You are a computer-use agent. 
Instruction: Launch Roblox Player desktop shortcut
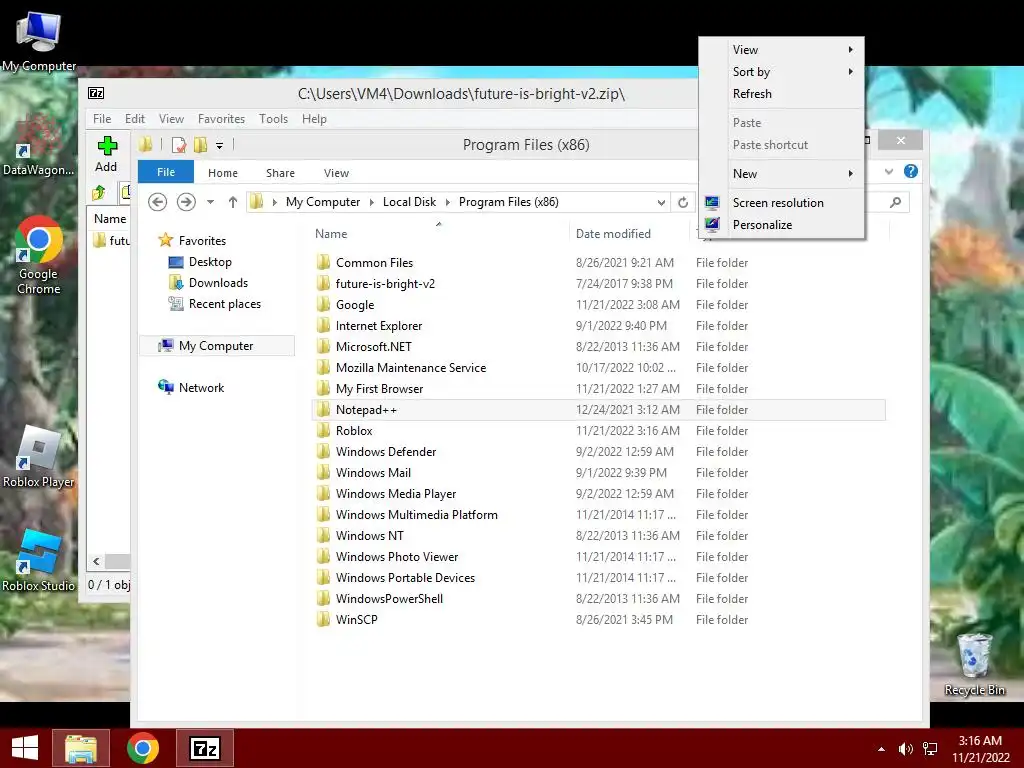[39, 456]
